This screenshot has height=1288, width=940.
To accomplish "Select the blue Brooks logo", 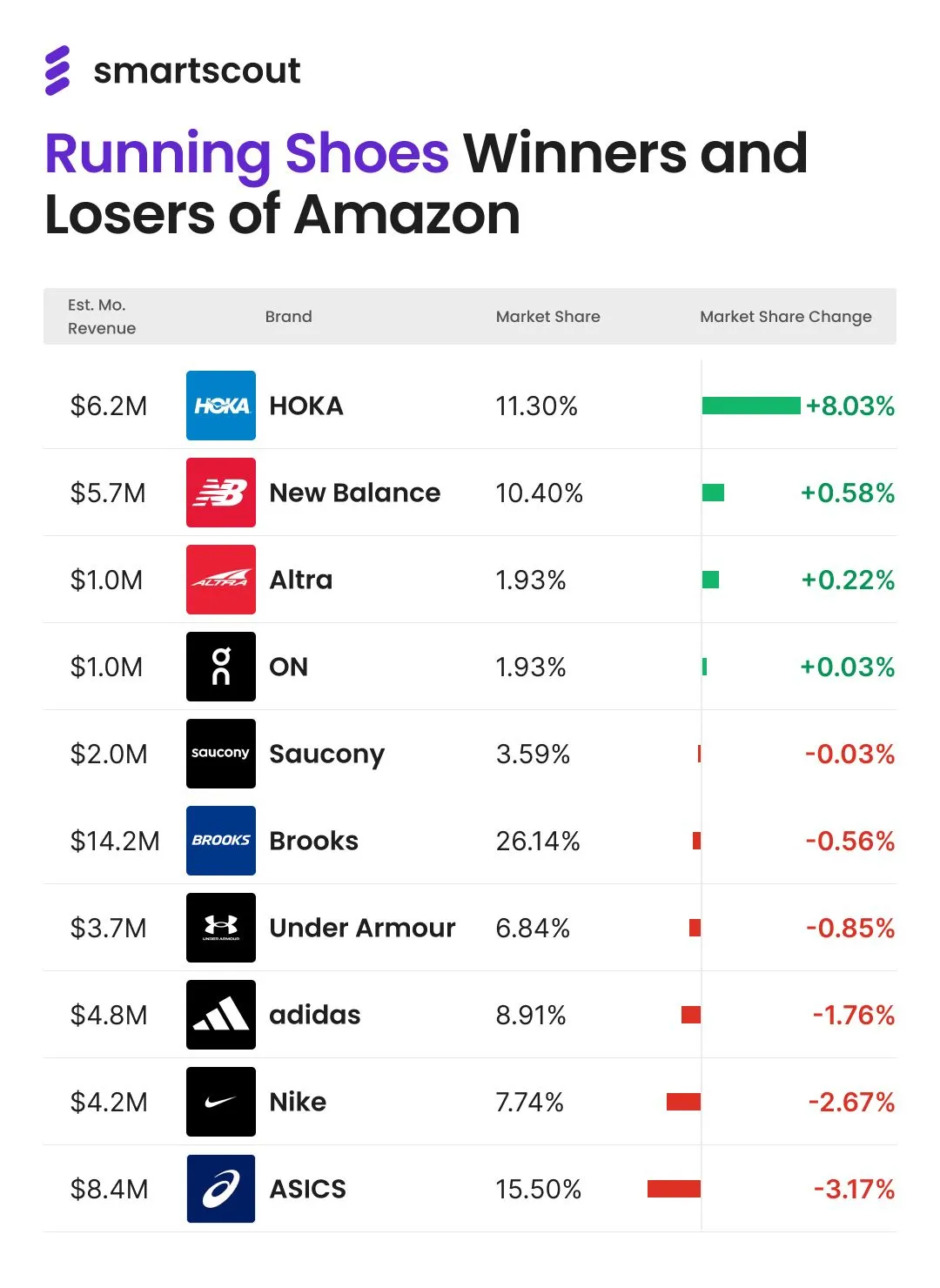I will pyautogui.click(x=221, y=841).
